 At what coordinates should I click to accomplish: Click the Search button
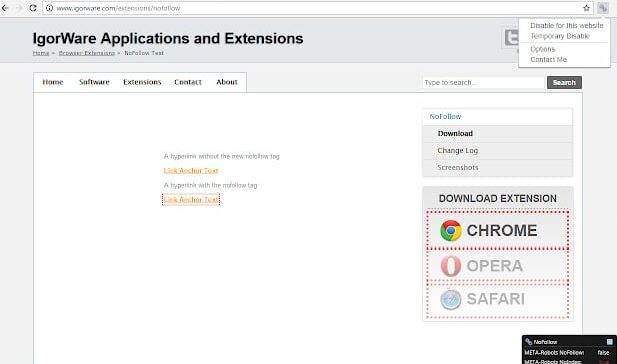pyautogui.click(x=564, y=82)
